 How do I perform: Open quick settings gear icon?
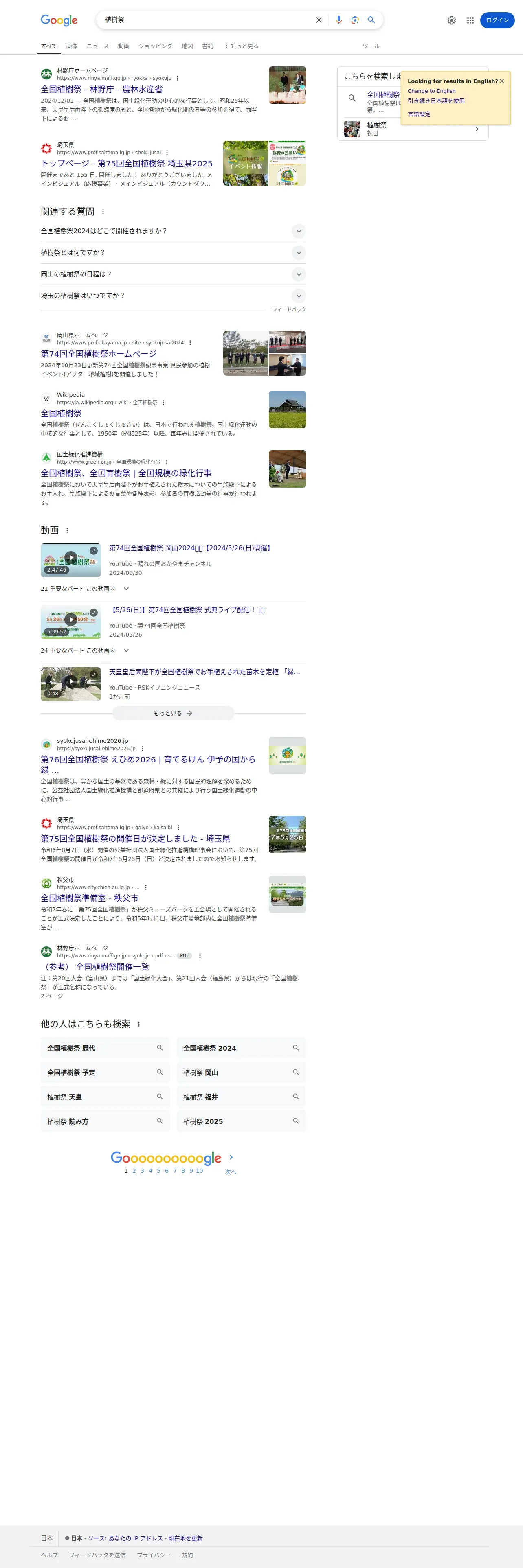point(451,20)
